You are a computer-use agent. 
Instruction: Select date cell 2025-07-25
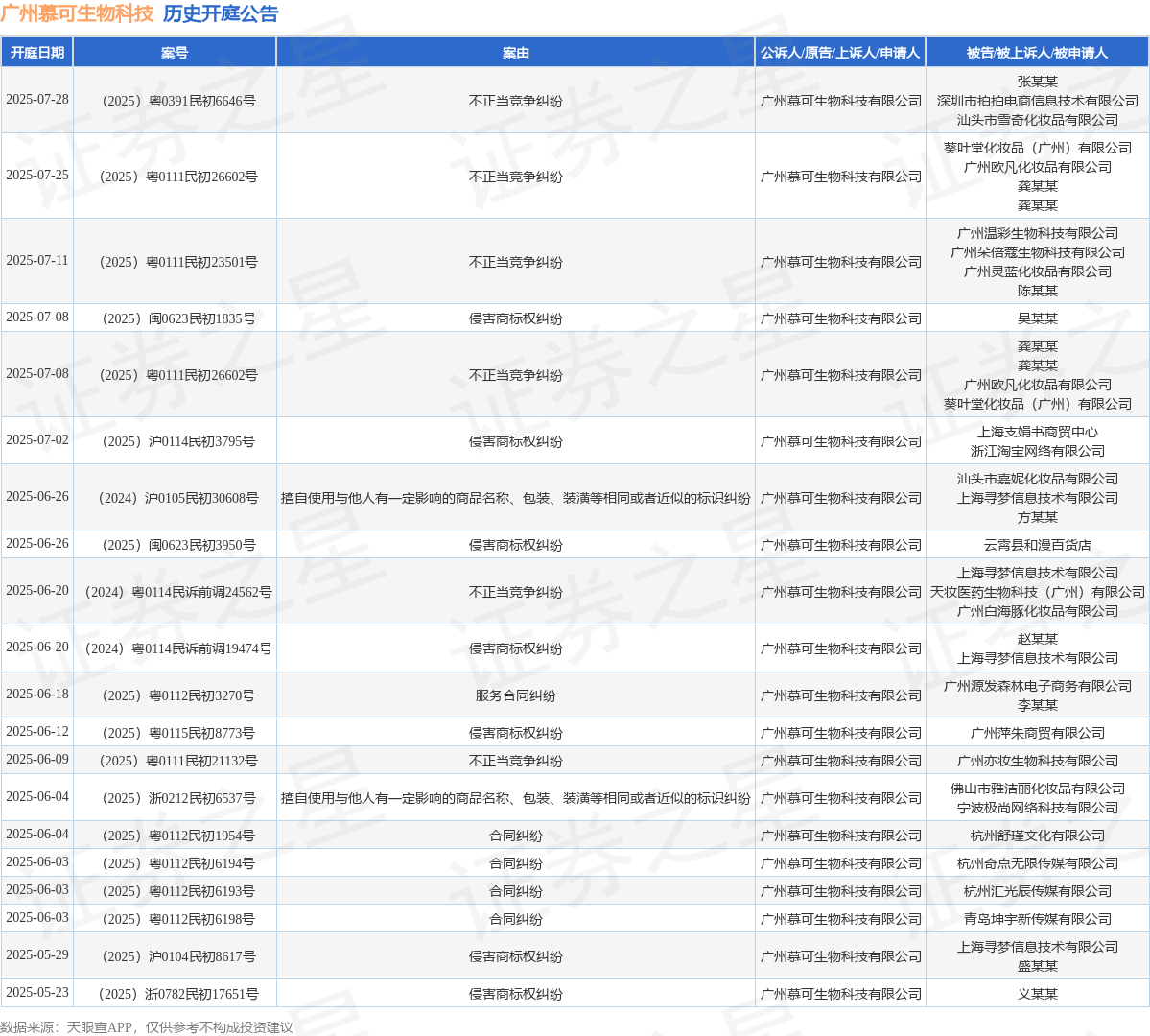37,176
